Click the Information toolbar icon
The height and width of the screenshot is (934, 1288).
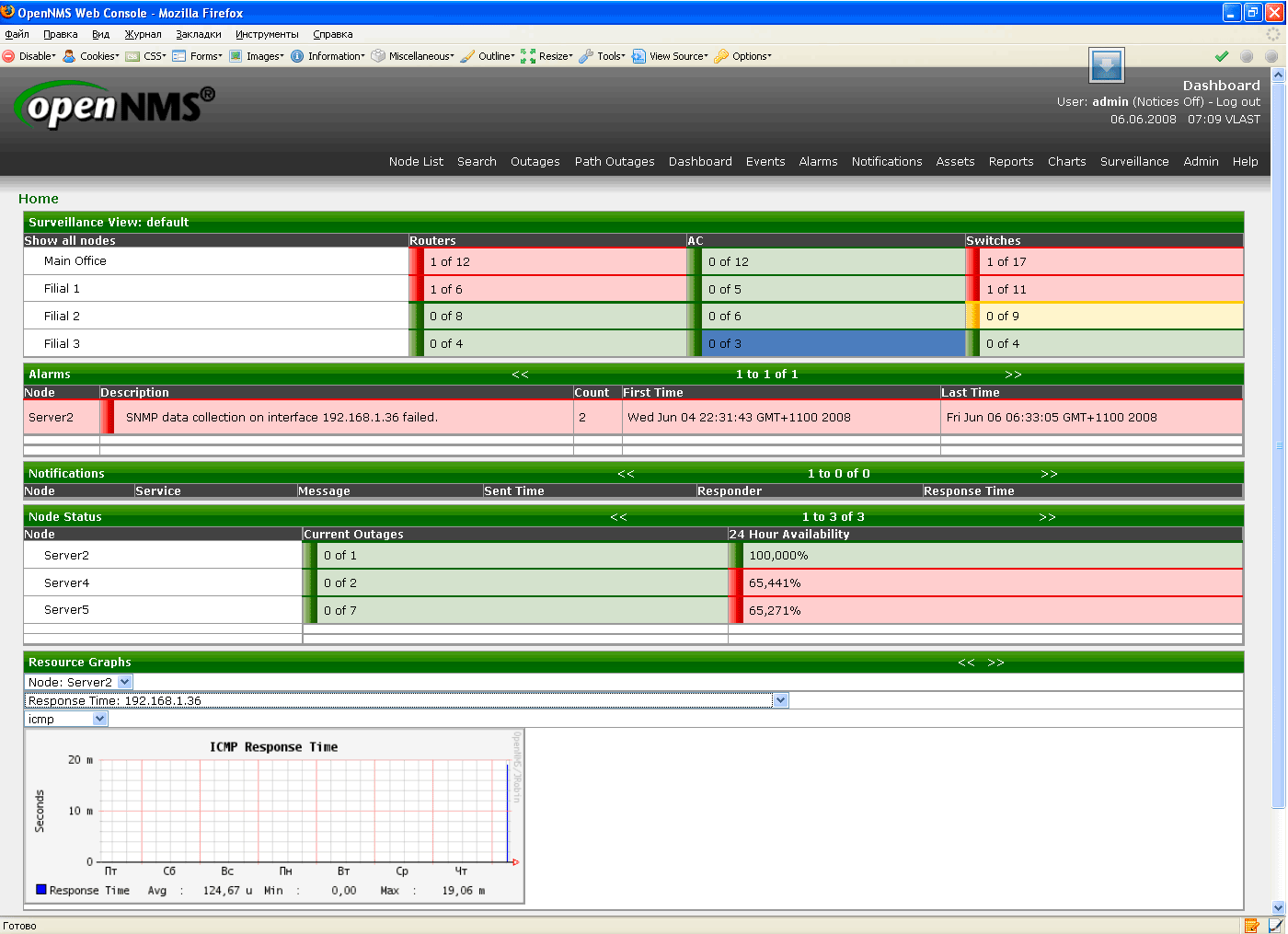[297, 56]
